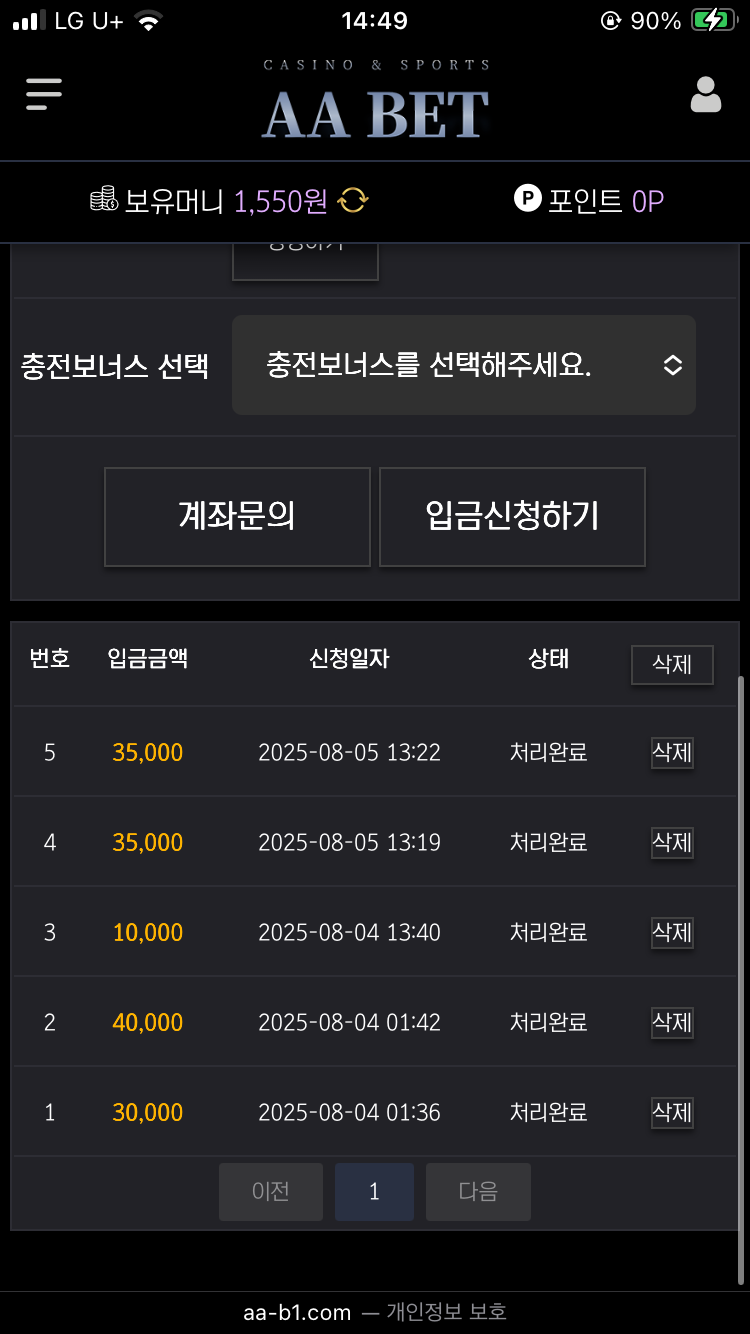The width and height of the screenshot is (750, 1334).
Task: Tap the P point icon
Action: (527, 199)
